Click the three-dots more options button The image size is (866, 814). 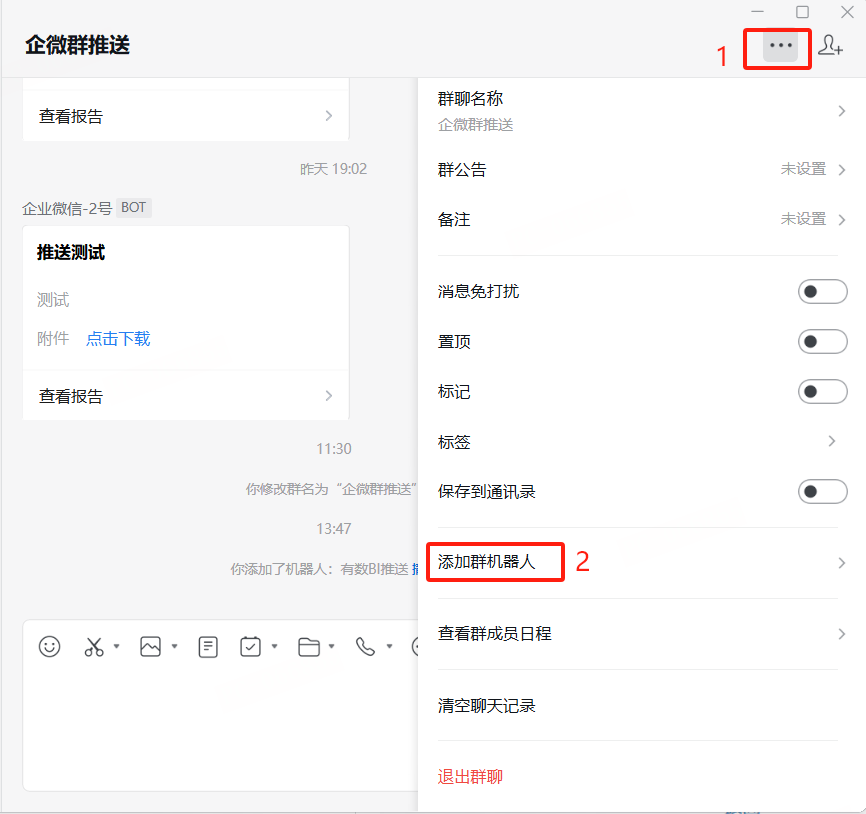[x=780, y=46]
